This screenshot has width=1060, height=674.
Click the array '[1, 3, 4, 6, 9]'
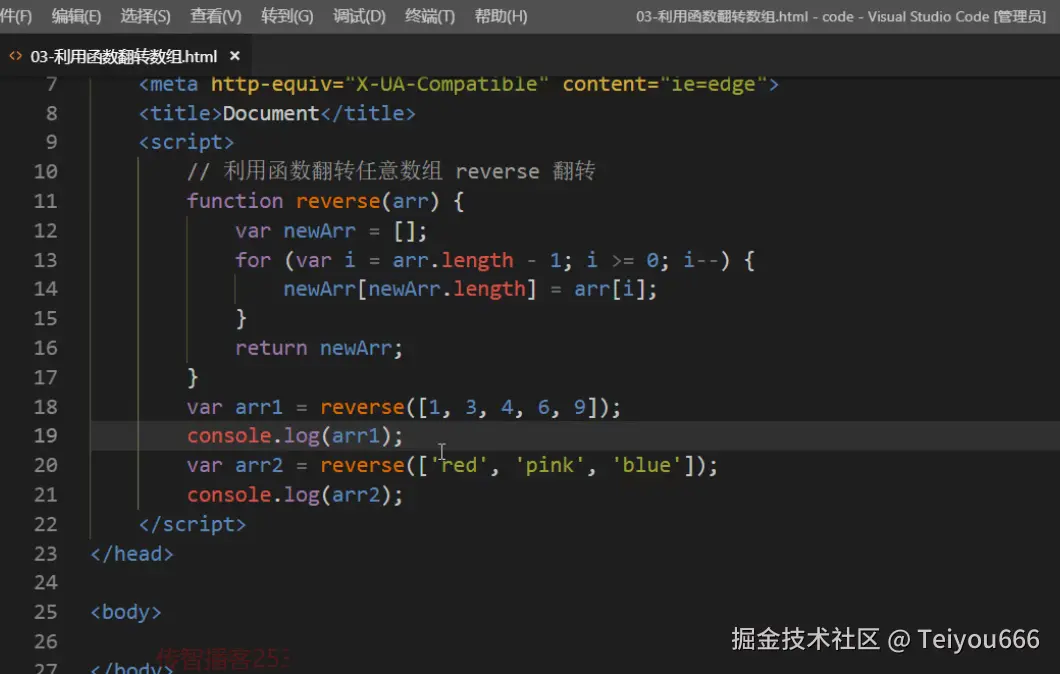coord(508,407)
